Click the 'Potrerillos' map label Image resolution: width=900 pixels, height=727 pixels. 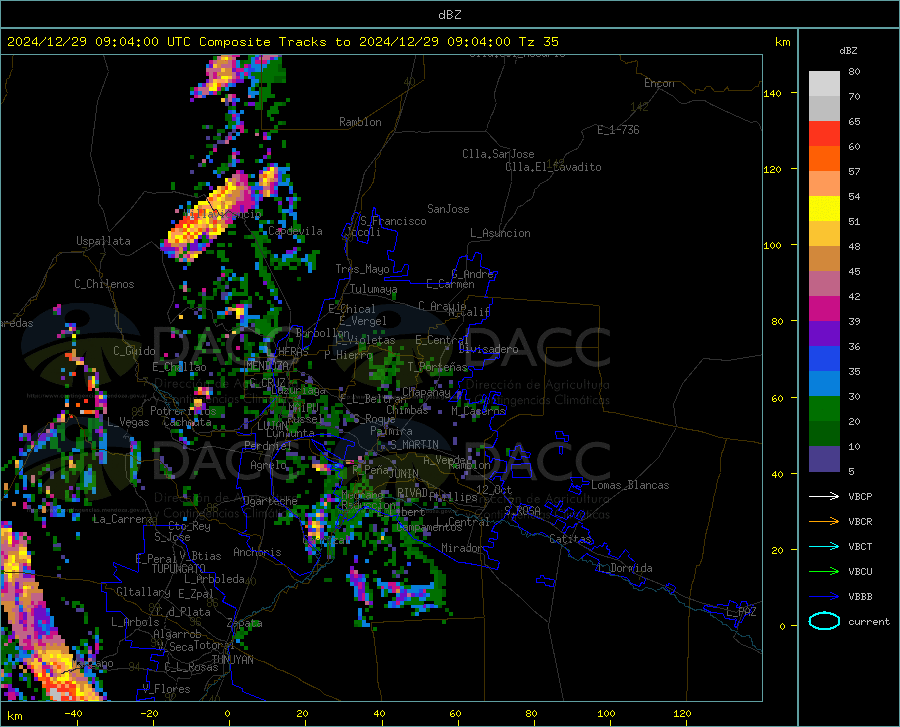point(183,411)
